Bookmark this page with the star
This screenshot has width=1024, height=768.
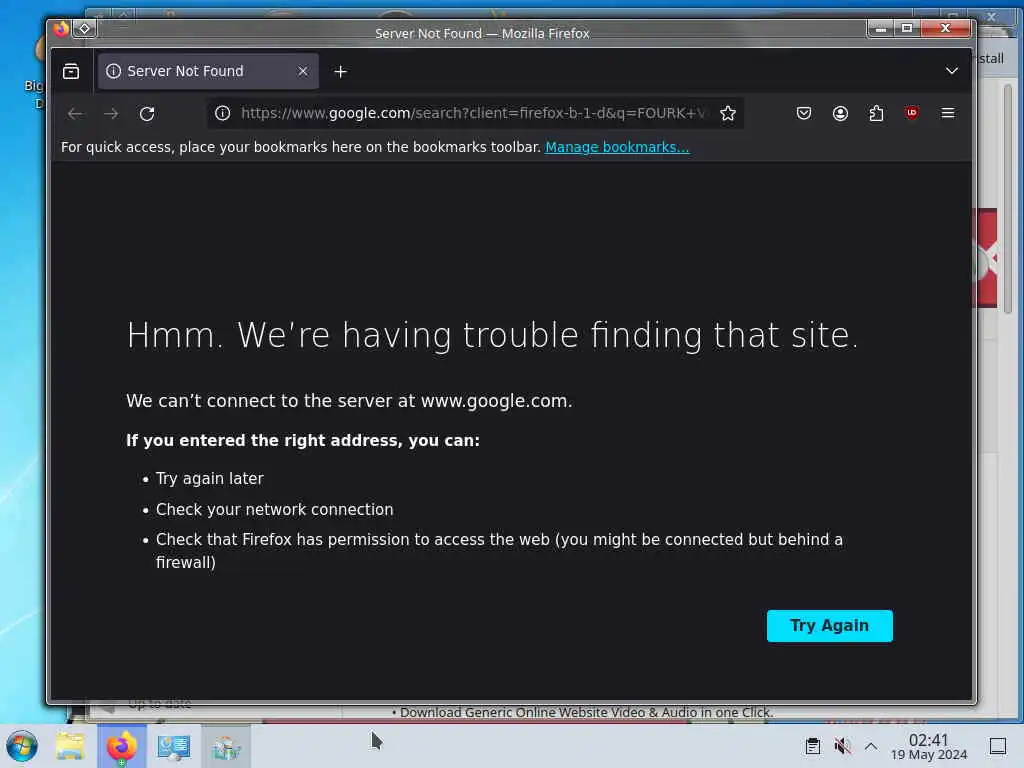[728, 114]
